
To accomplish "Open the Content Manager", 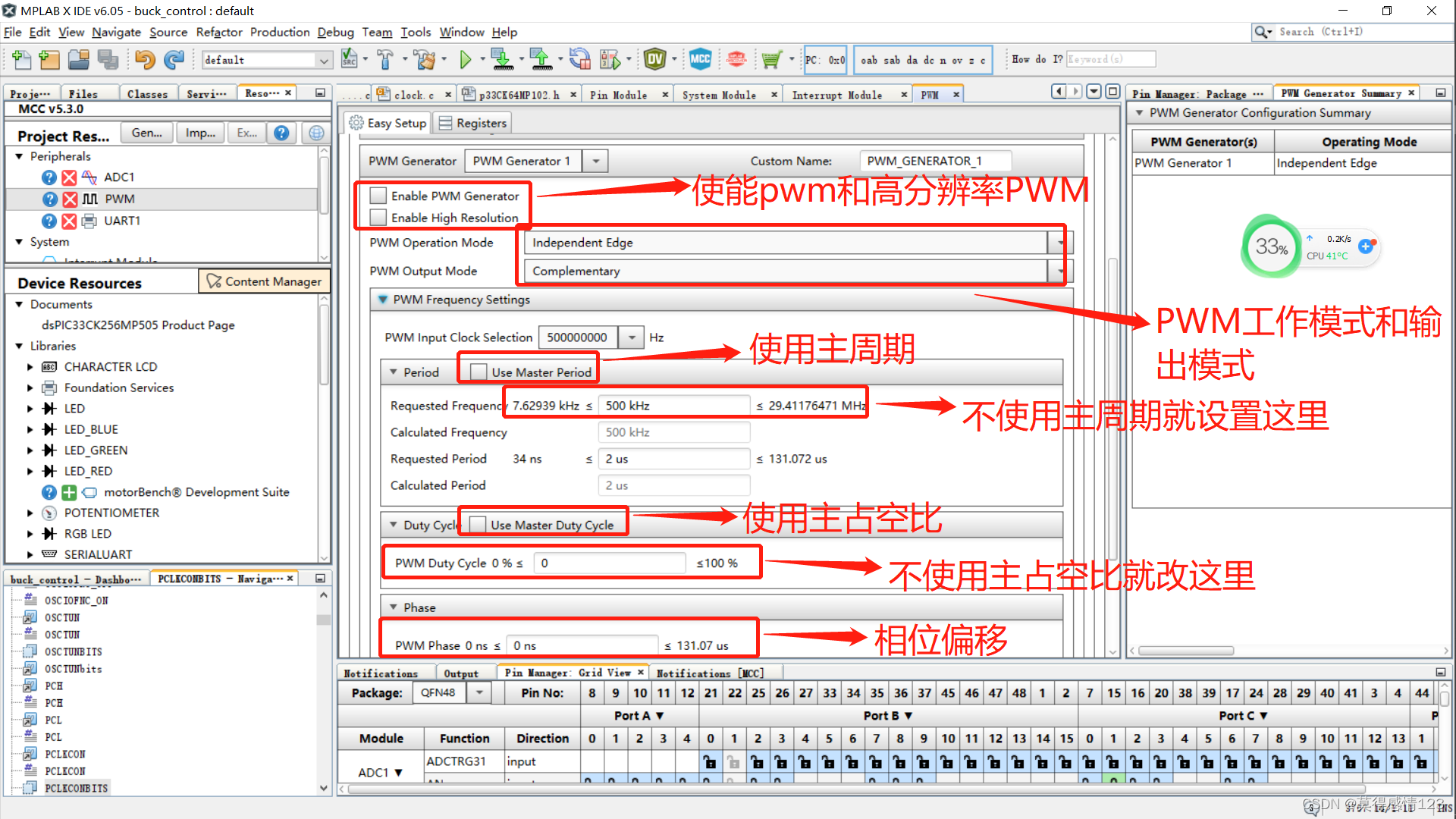I will 265,281.
